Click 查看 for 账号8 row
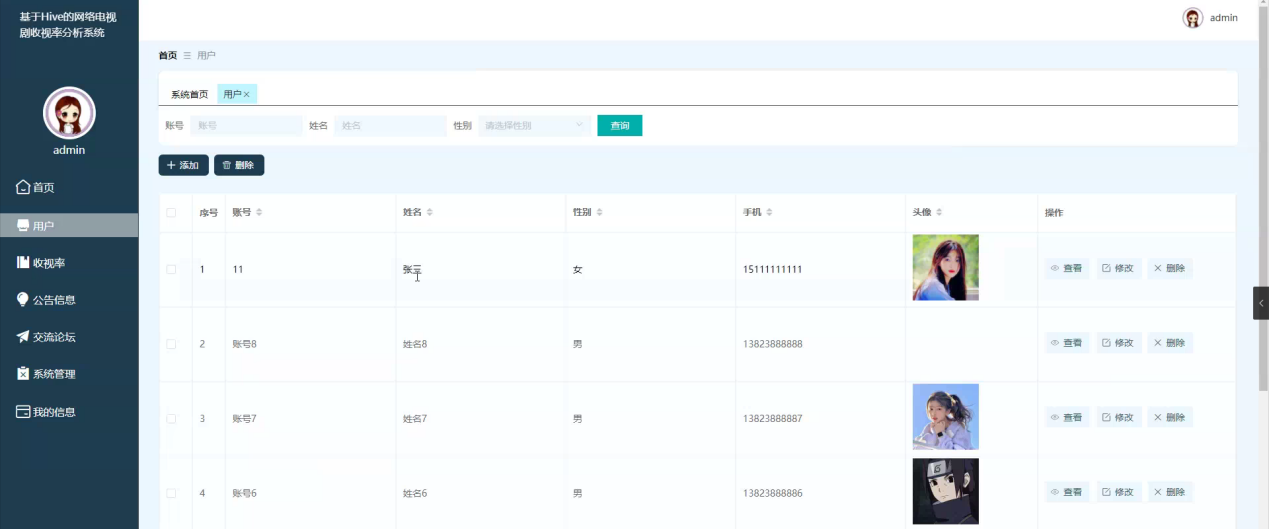 click(1067, 343)
